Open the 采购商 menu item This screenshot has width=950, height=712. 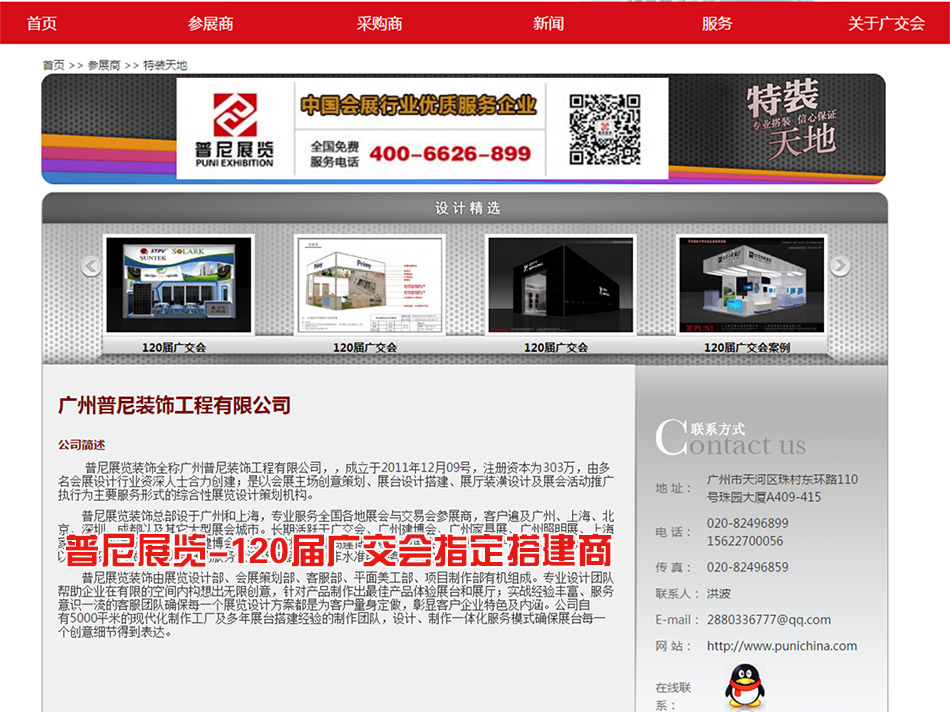click(x=379, y=24)
